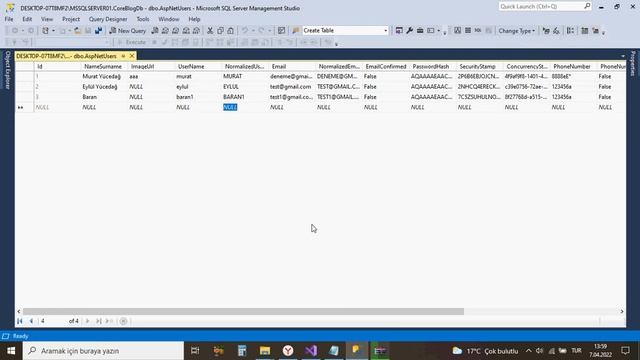Viewport: 640px width, 360px height.
Task: Click the Paste icon in the toolbar
Action: (231, 31)
